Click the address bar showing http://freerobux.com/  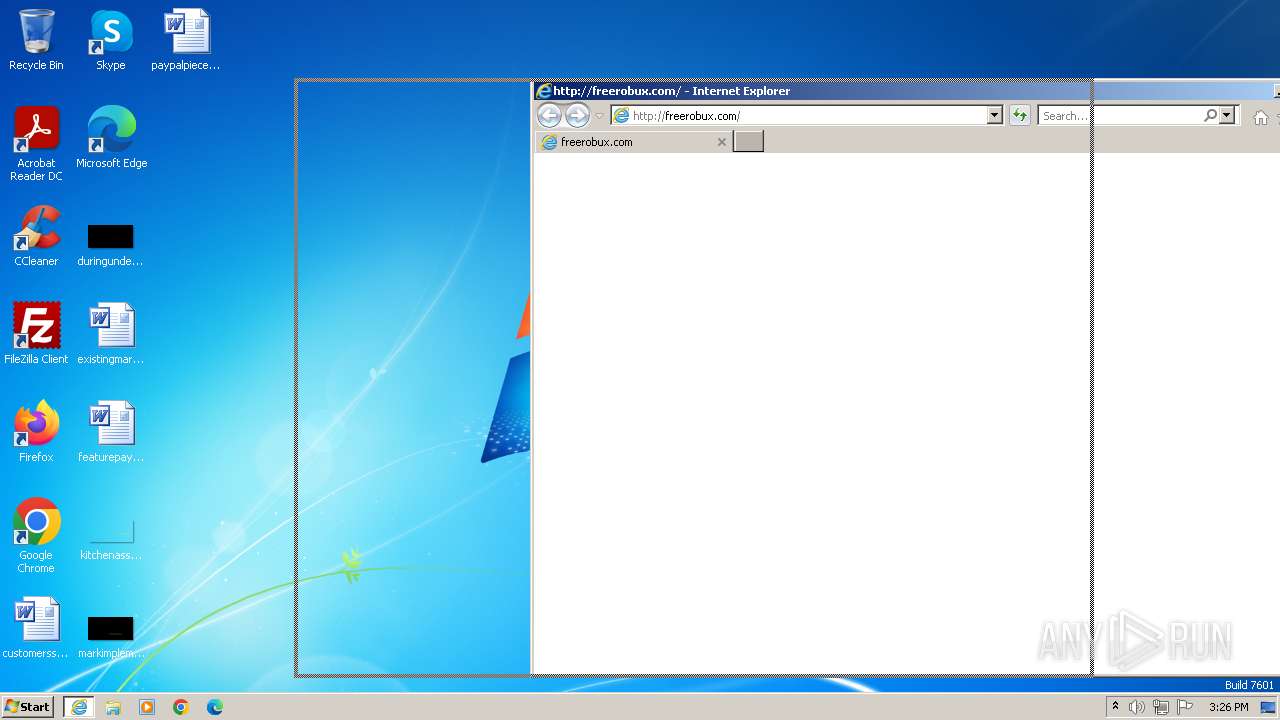tap(799, 116)
